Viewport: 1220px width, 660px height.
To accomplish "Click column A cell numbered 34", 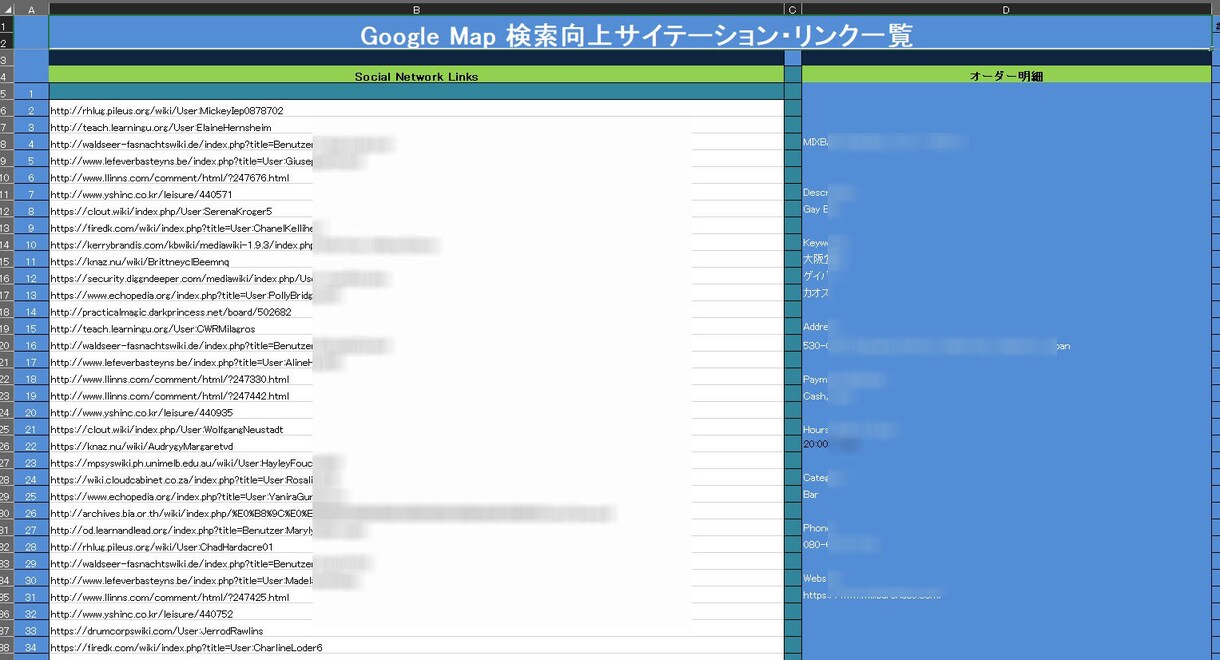I will 31,648.
